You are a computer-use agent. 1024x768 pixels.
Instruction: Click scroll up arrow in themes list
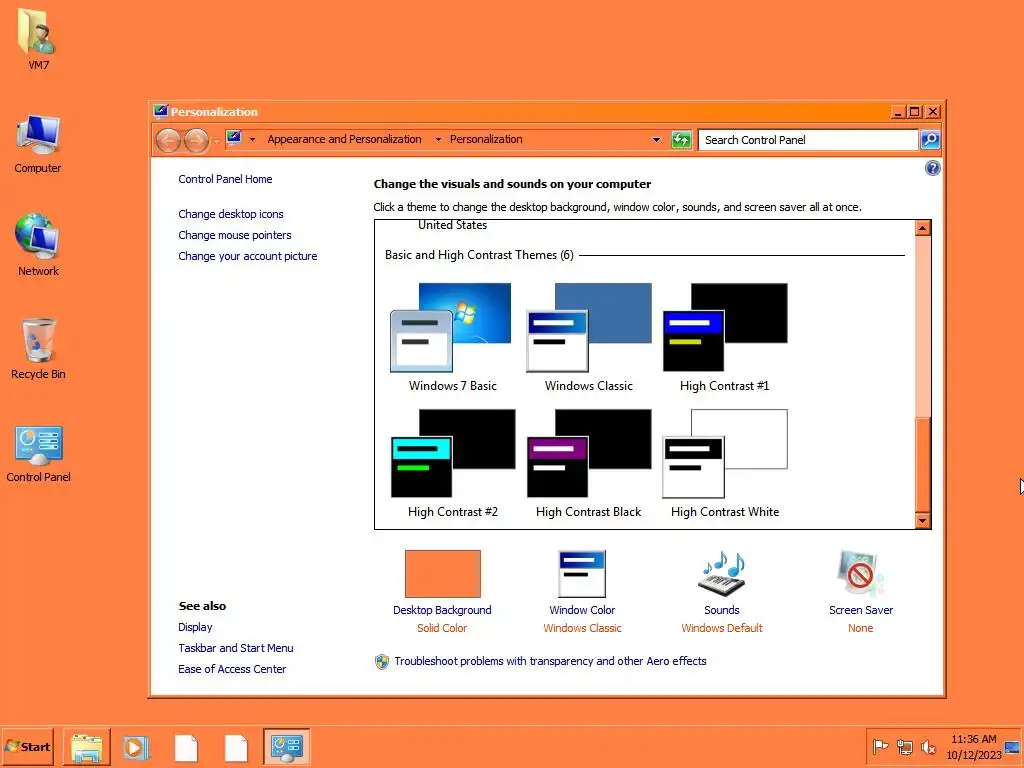click(x=922, y=228)
